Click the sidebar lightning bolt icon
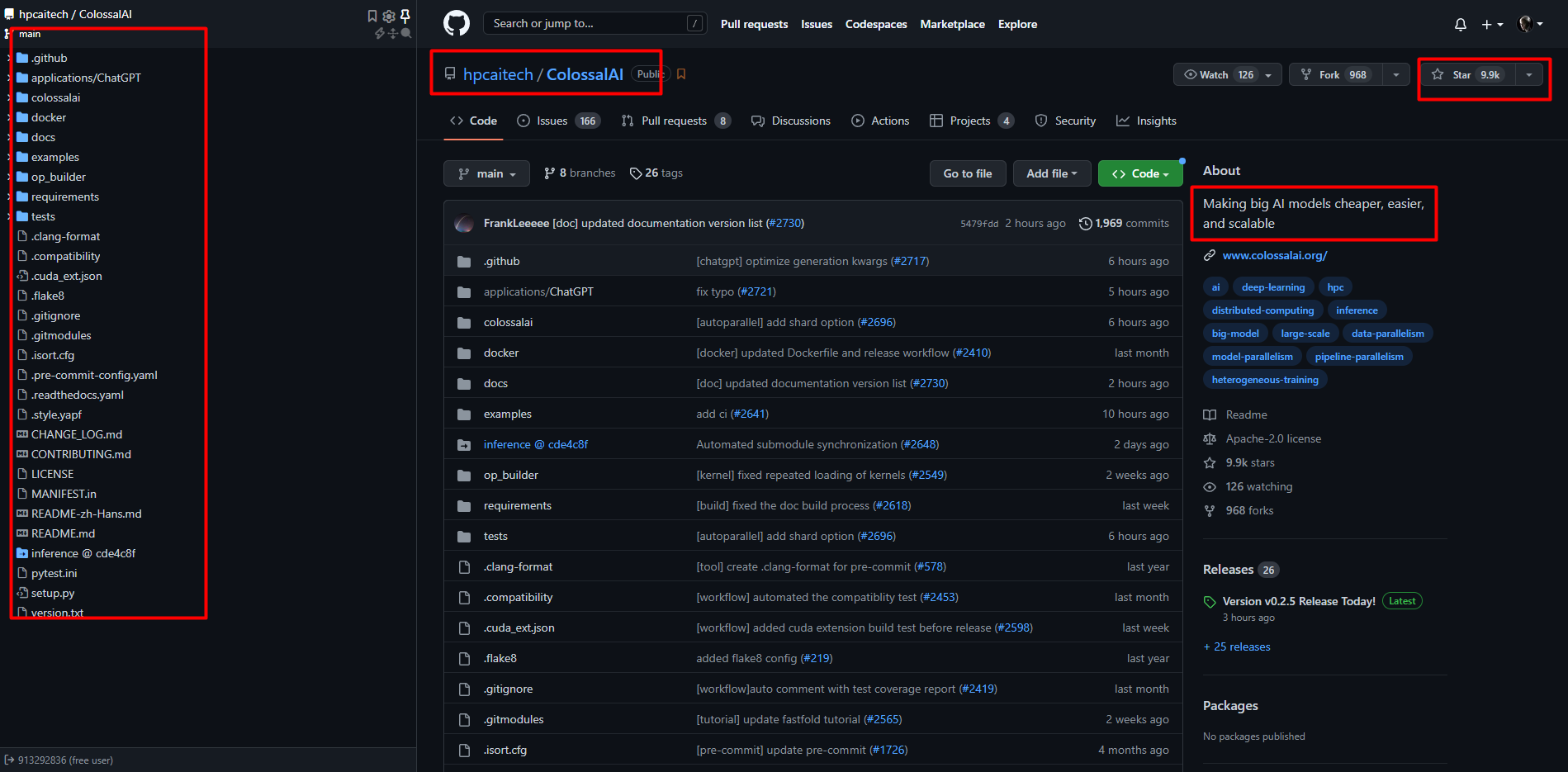This screenshot has width=1568, height=772. point(380,33)
